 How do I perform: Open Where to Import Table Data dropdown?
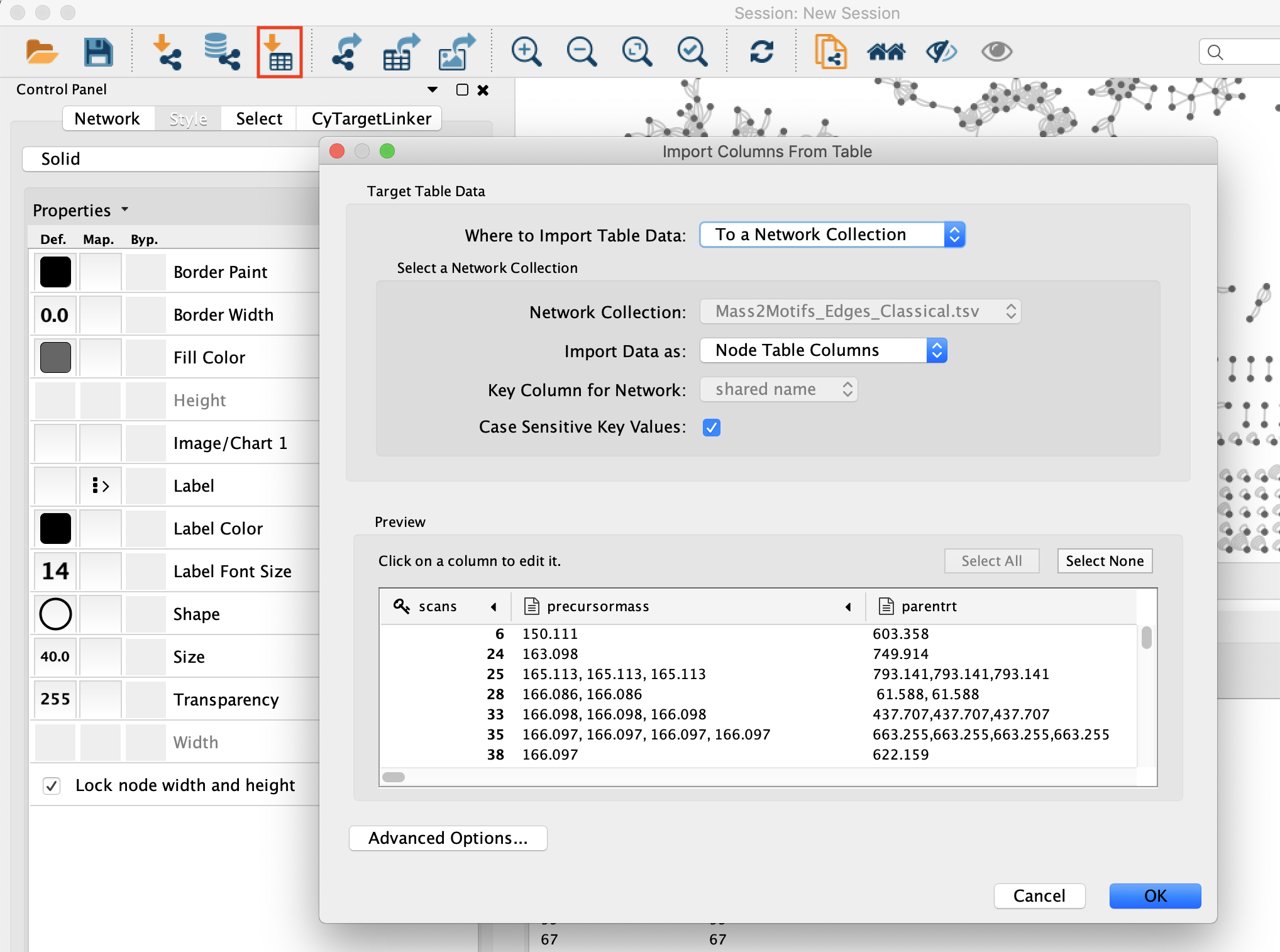coord(832,235)
